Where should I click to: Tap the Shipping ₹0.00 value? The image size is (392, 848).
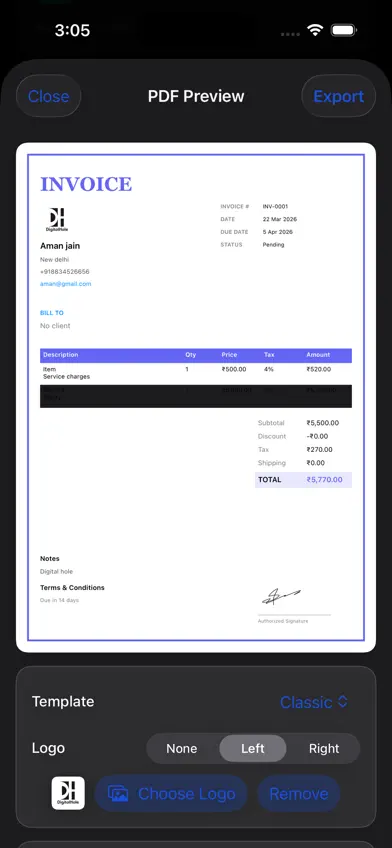pyautogui.click(x=315, y=463)
